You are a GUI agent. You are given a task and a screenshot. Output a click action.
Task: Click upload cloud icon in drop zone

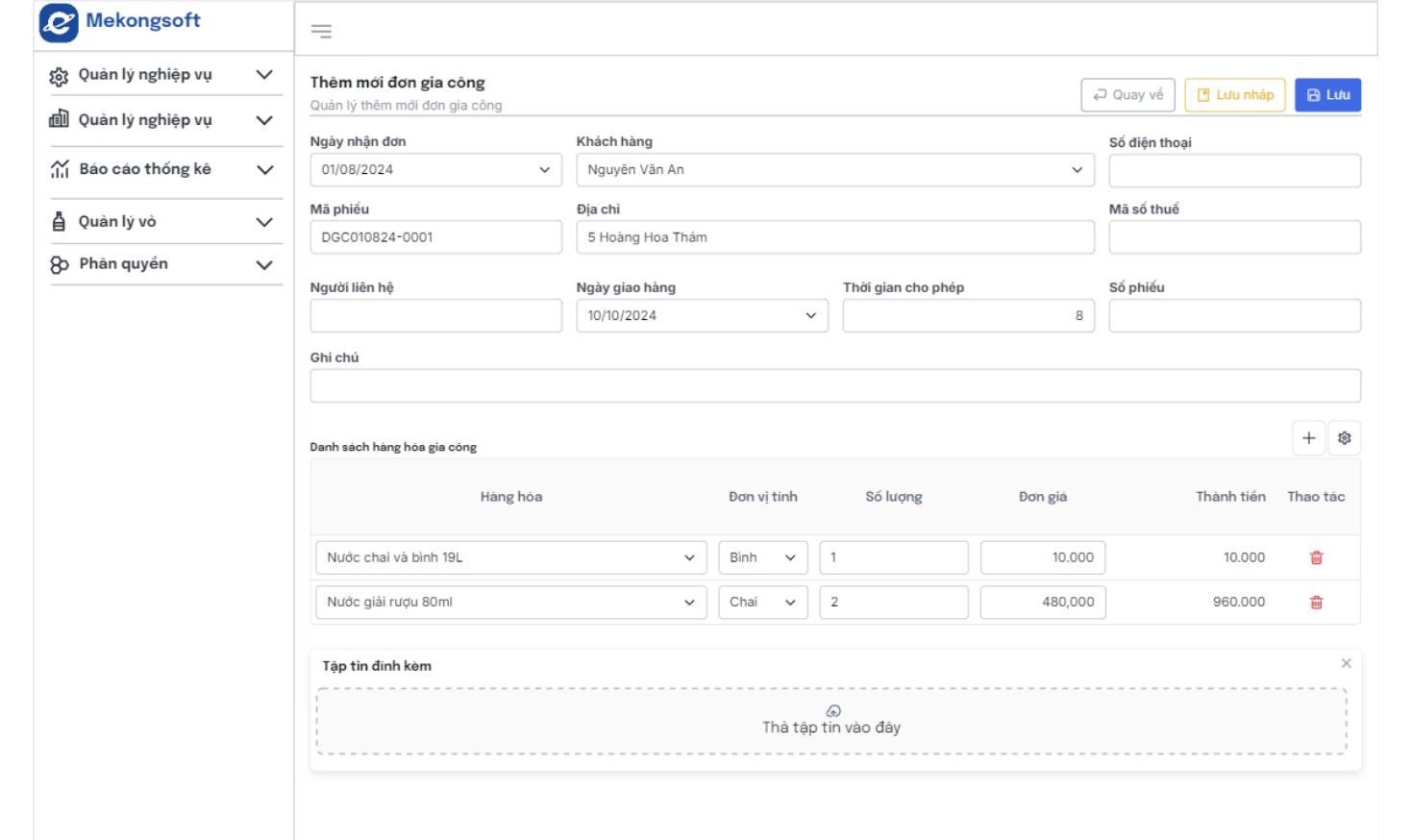(x=833, y=711)
